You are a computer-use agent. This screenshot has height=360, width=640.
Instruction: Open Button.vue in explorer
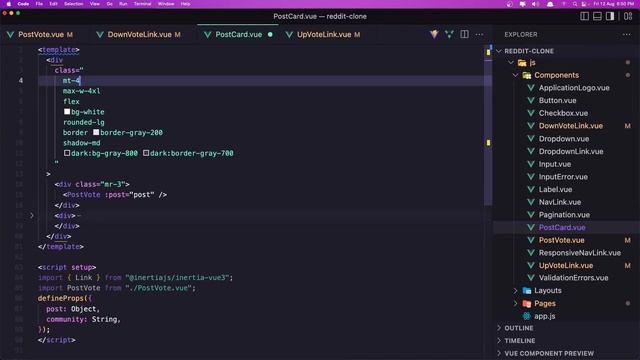click(557, 101)
